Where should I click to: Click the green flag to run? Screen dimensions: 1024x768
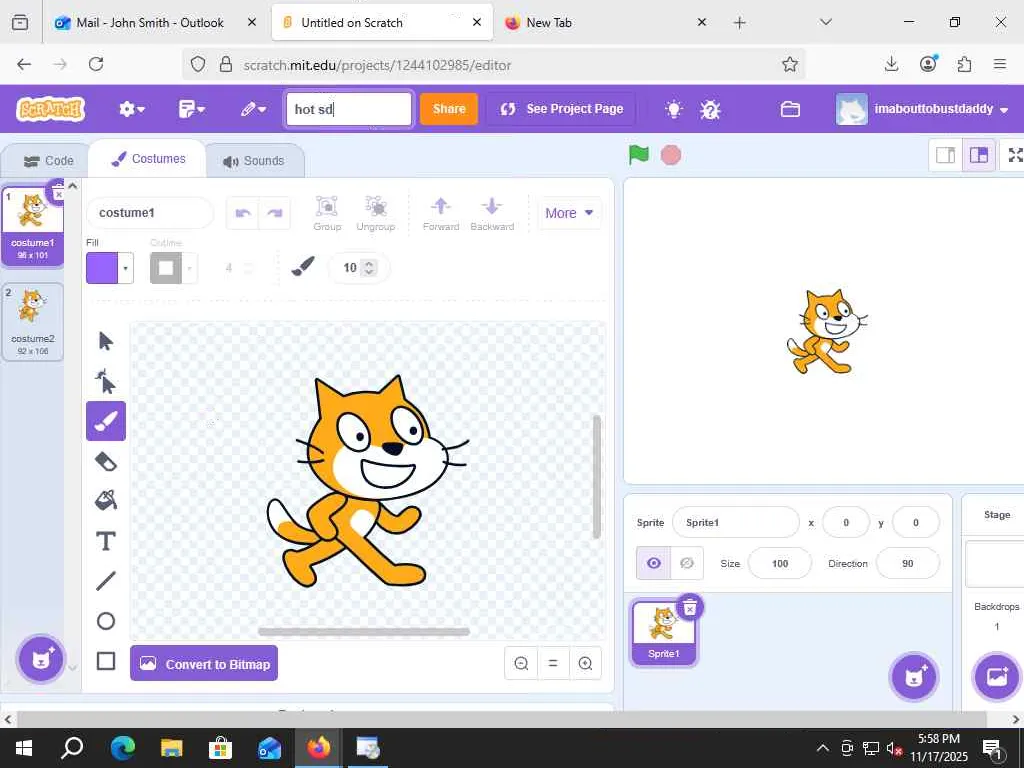click(639, 155)
